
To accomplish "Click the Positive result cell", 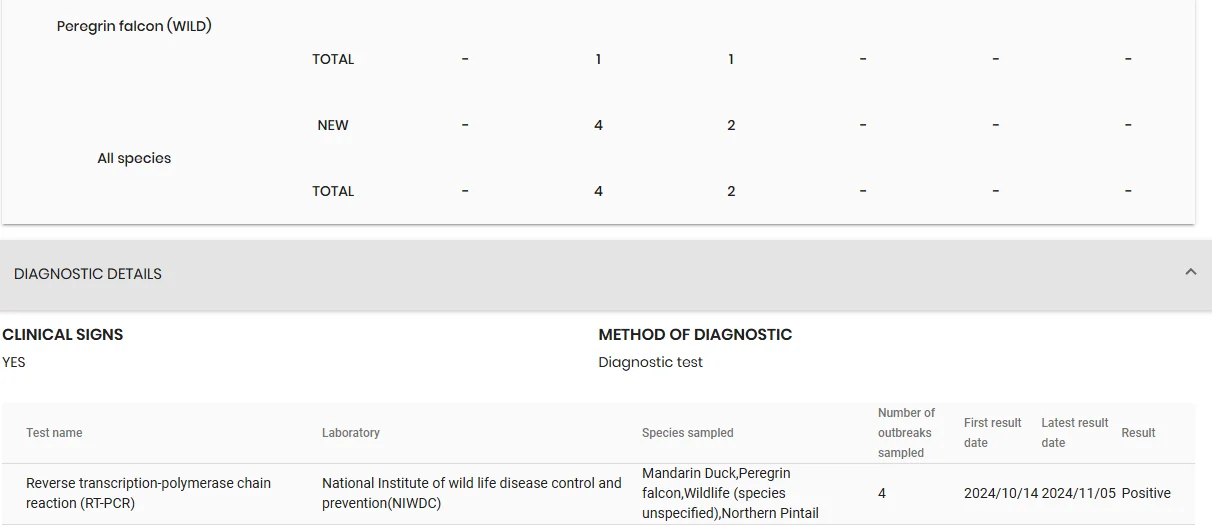I will click(1146, 493).
